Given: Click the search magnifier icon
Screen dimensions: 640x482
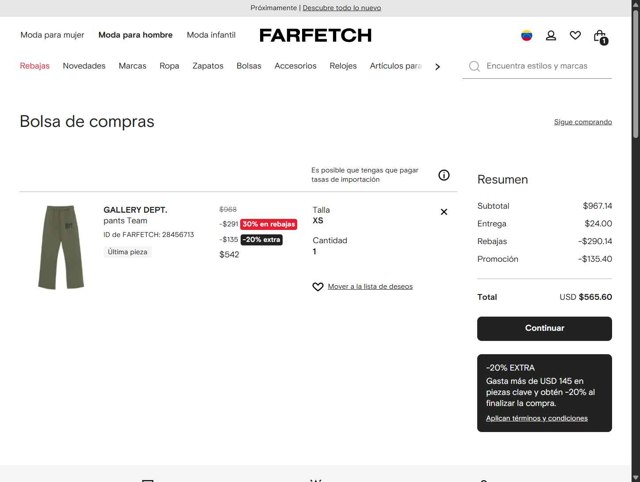Looking at the screenshot, I should [474, 66].
